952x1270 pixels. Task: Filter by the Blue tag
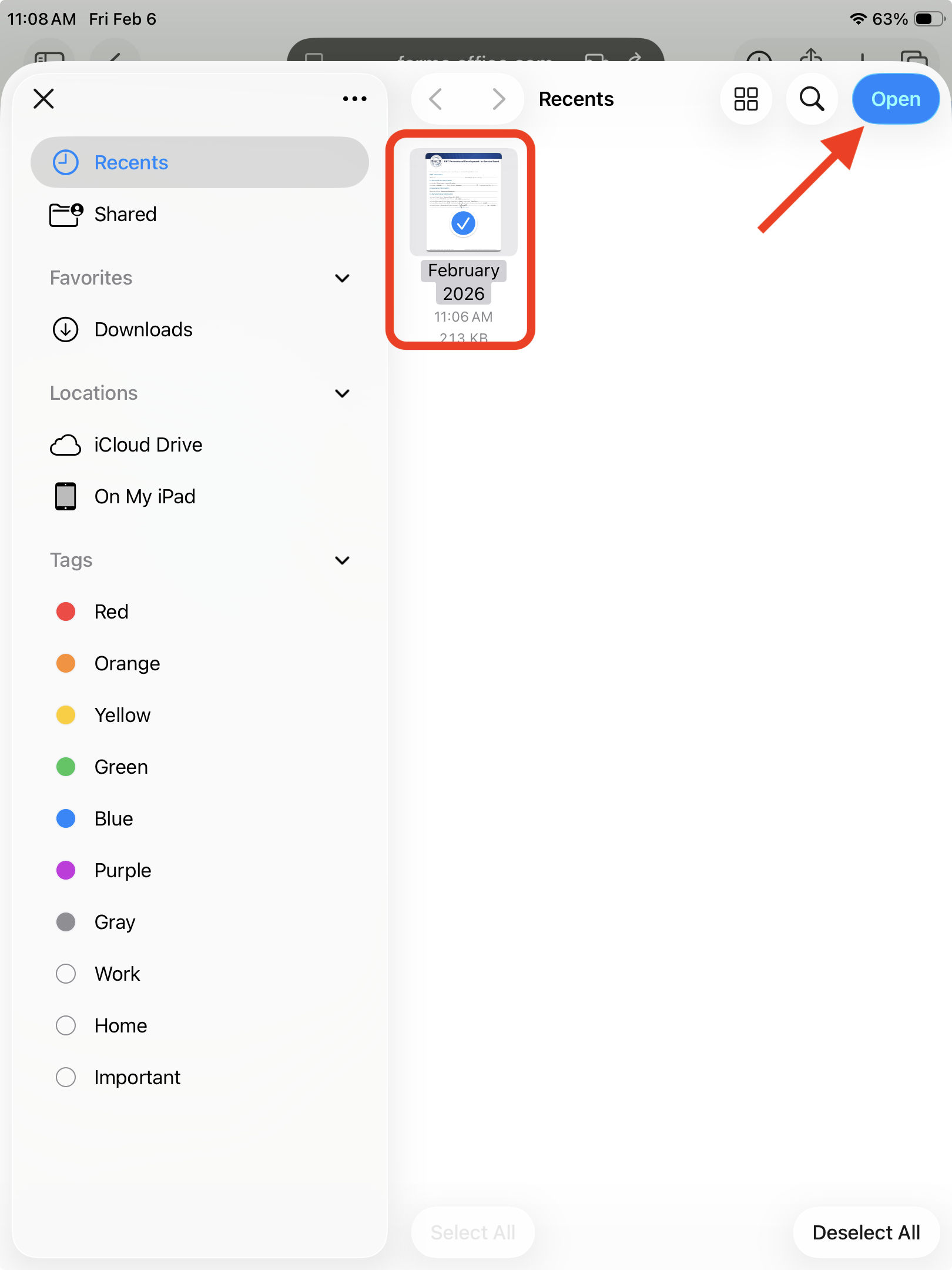tap(200, 818)
